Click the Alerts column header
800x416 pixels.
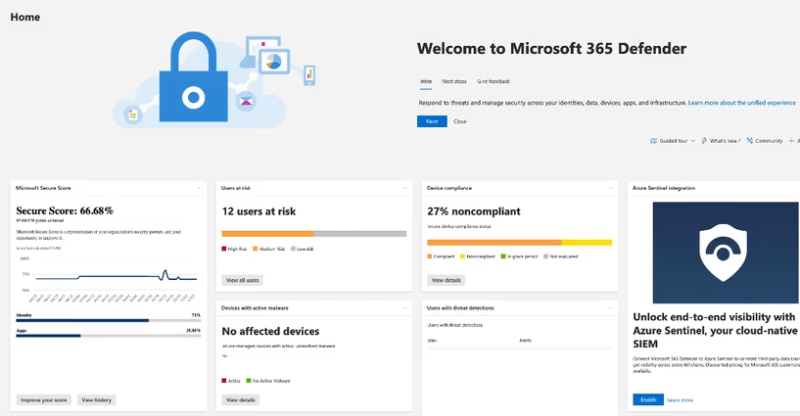525,340
